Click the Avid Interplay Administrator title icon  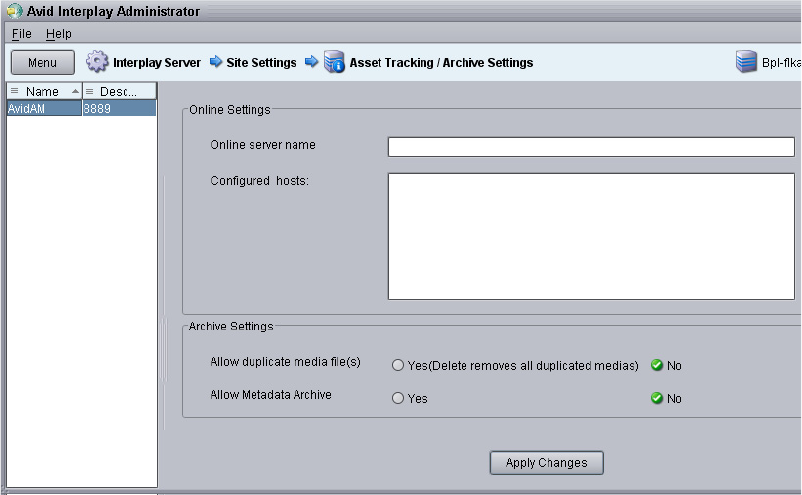click(14, 11)
